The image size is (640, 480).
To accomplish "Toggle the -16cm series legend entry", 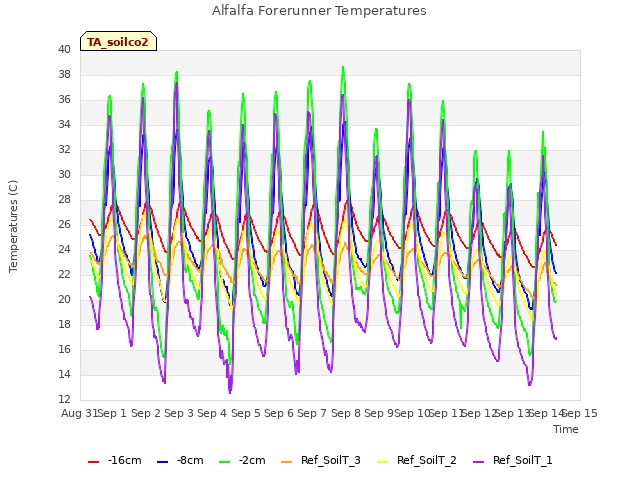I will [x=115, y=460].
